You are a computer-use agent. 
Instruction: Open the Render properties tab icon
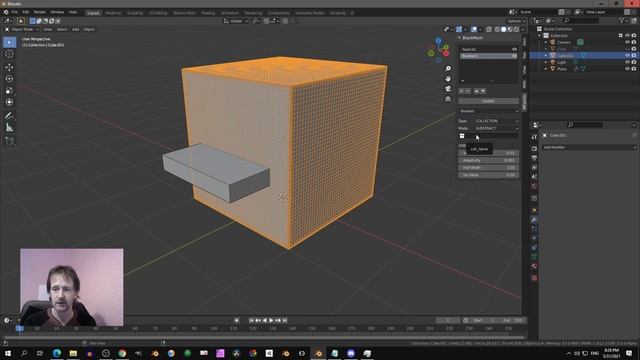click(534, 148)
